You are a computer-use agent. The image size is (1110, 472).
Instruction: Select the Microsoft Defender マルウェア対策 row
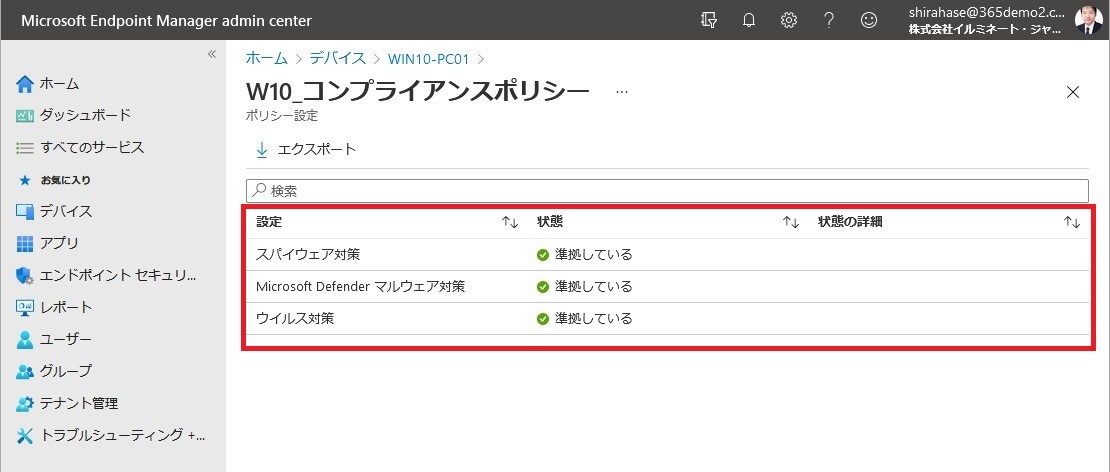coord(667,287)
